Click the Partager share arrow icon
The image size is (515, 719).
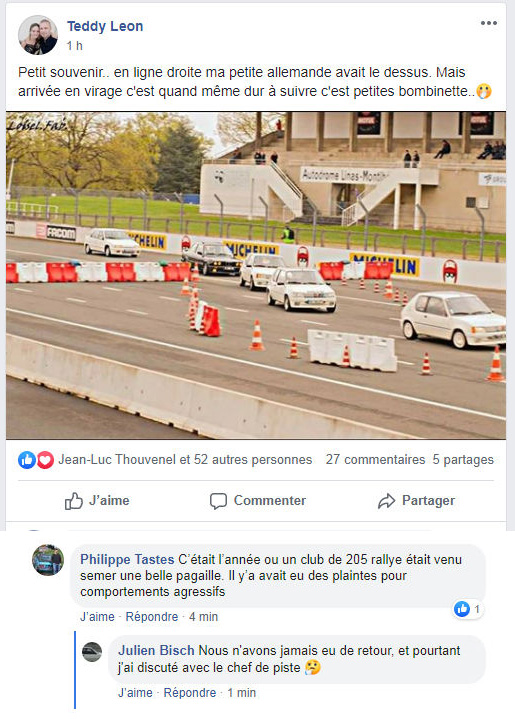(386, 501)
